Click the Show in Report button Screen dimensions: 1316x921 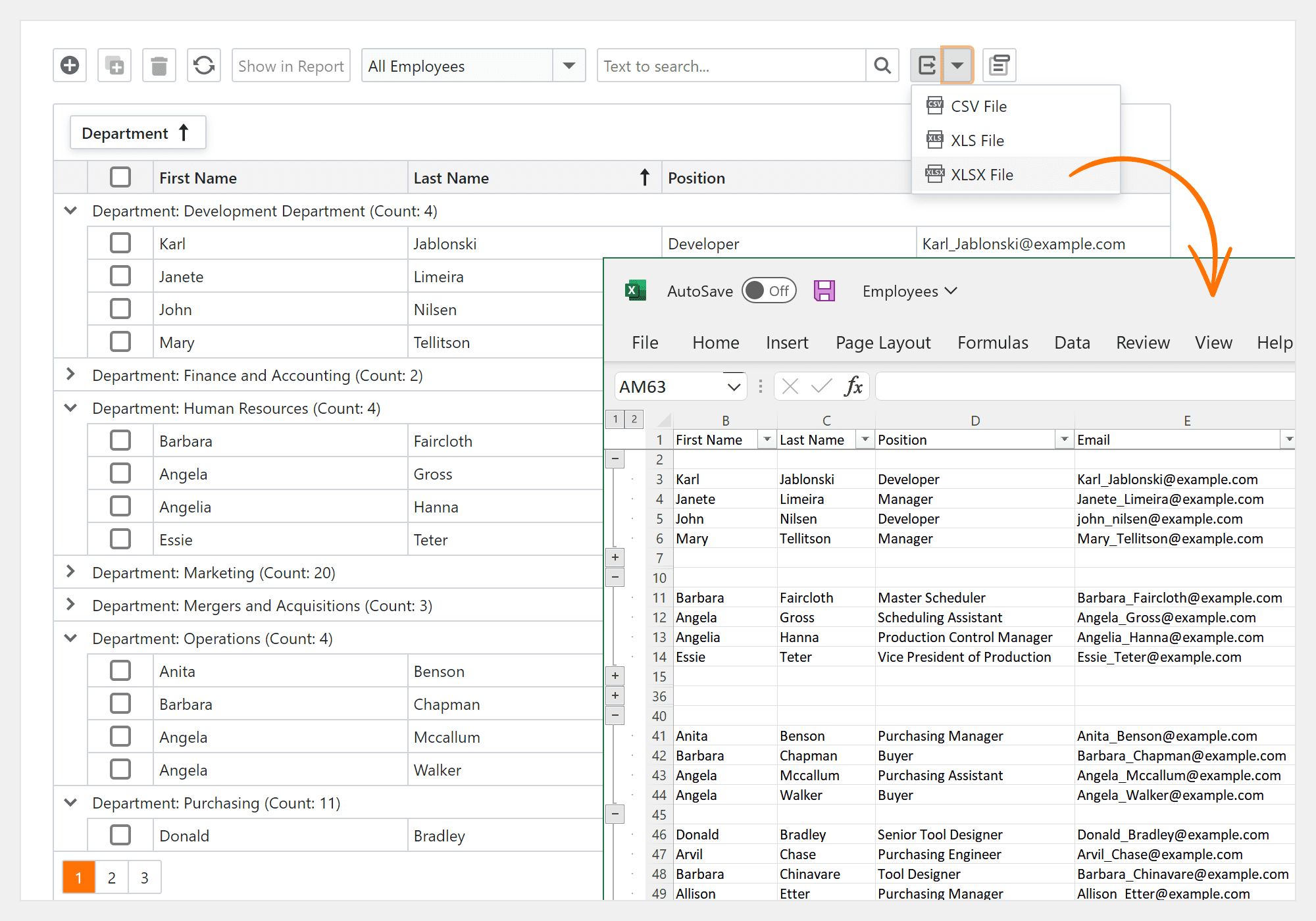pos(291,65)
